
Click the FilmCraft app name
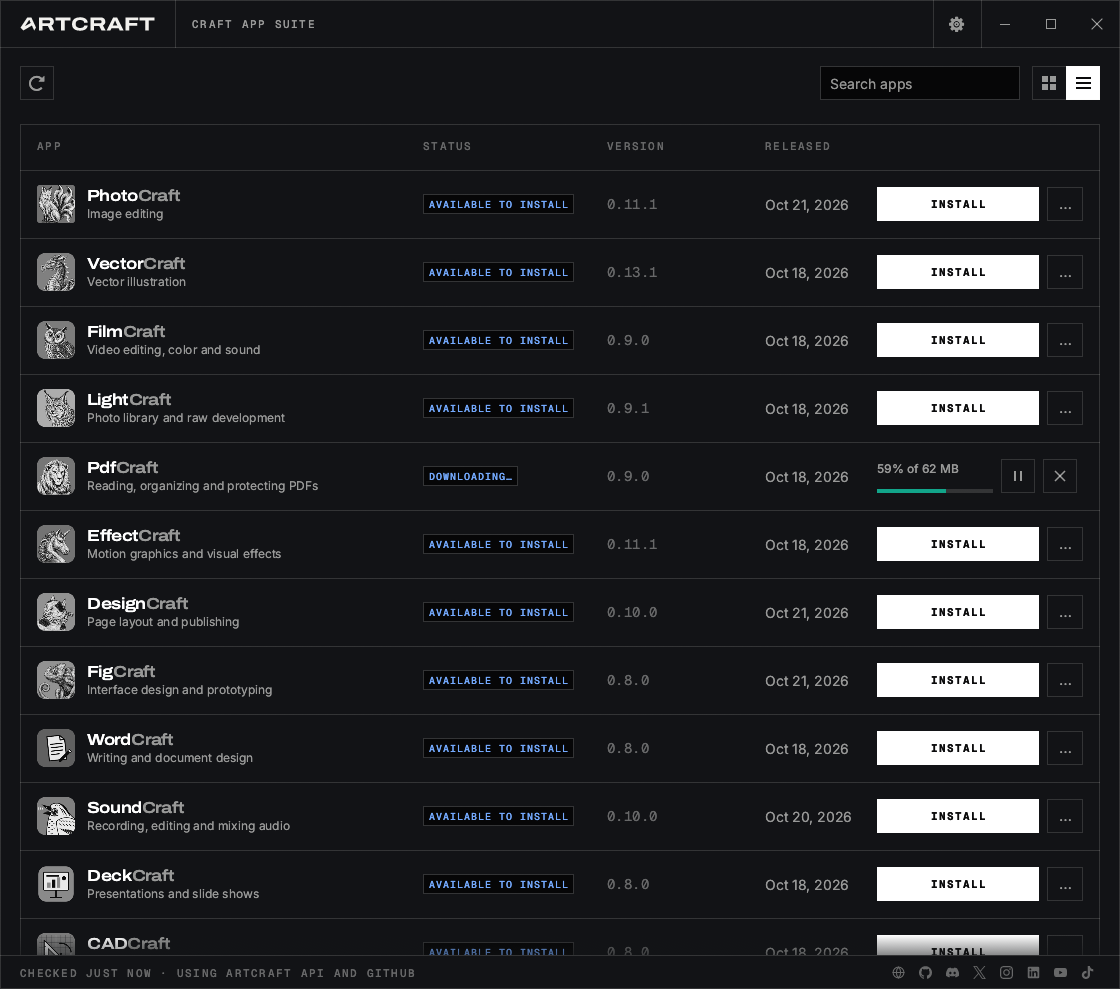pyautogui.click(x=126, y=331)
